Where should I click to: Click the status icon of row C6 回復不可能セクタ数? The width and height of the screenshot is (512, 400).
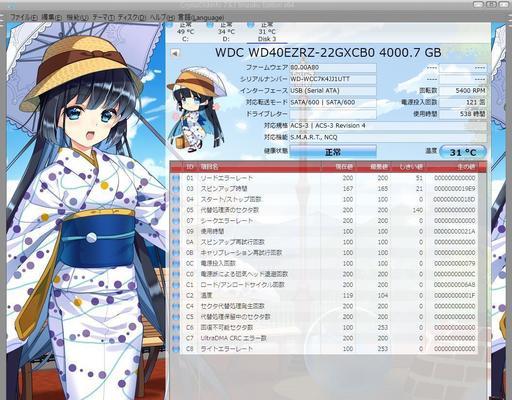coord(176,328)
